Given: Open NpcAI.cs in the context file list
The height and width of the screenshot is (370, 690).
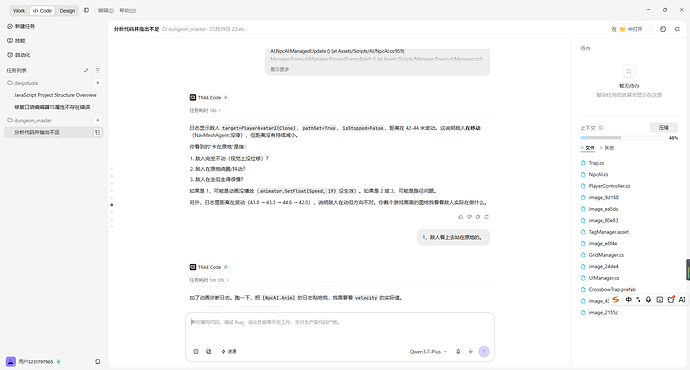Looking at the screenshot, I should [x=598, y=174].
